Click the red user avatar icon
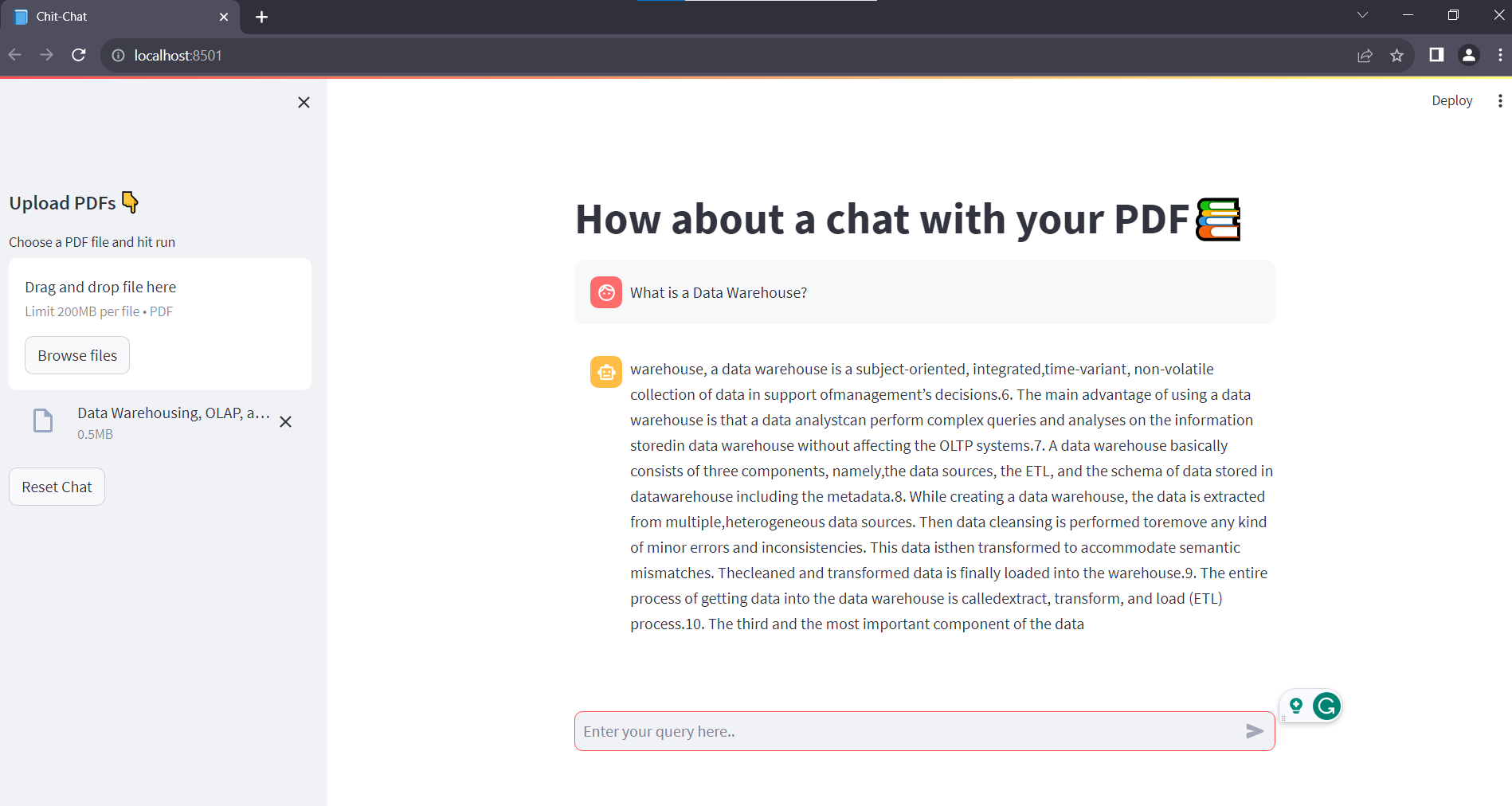The width and height of the screenshot is (1512, 806). [606, 292]
